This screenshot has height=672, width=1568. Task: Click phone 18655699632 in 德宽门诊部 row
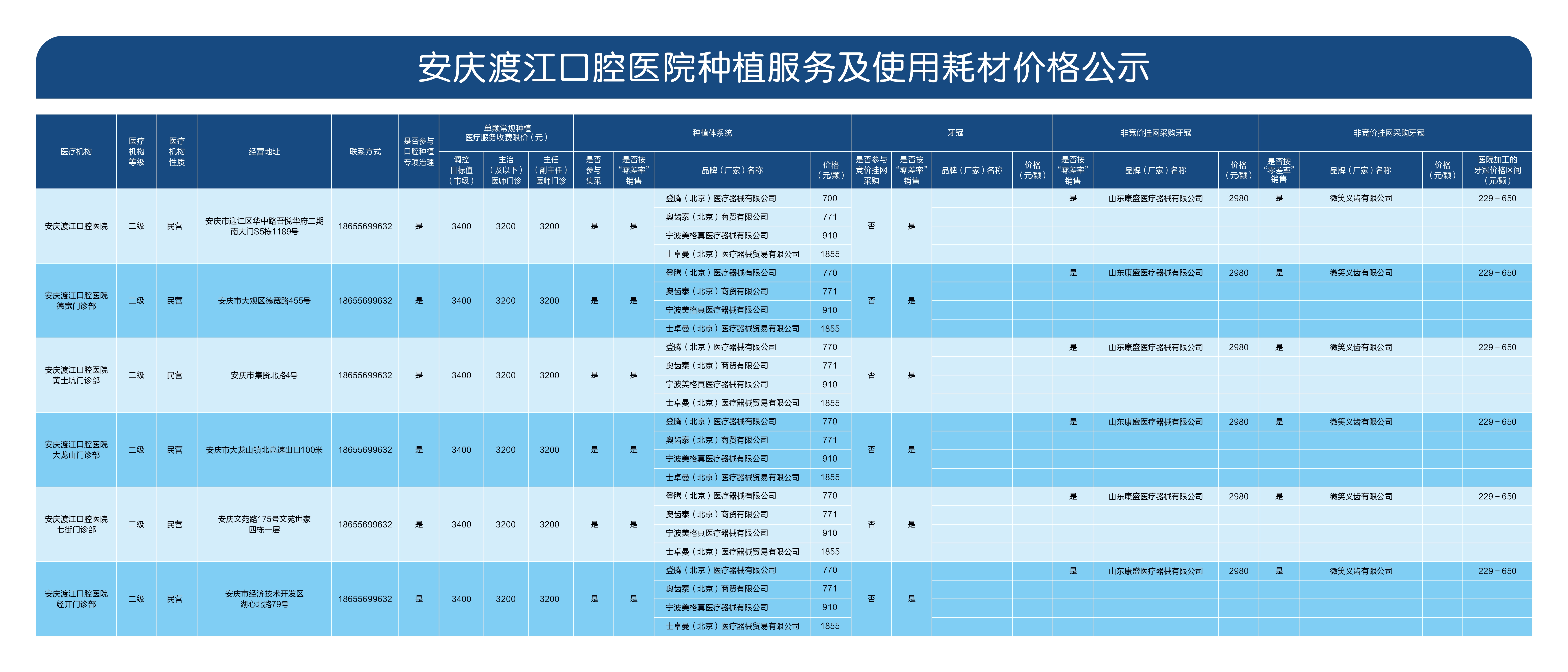pyautogui.click(x=365, y=301)
